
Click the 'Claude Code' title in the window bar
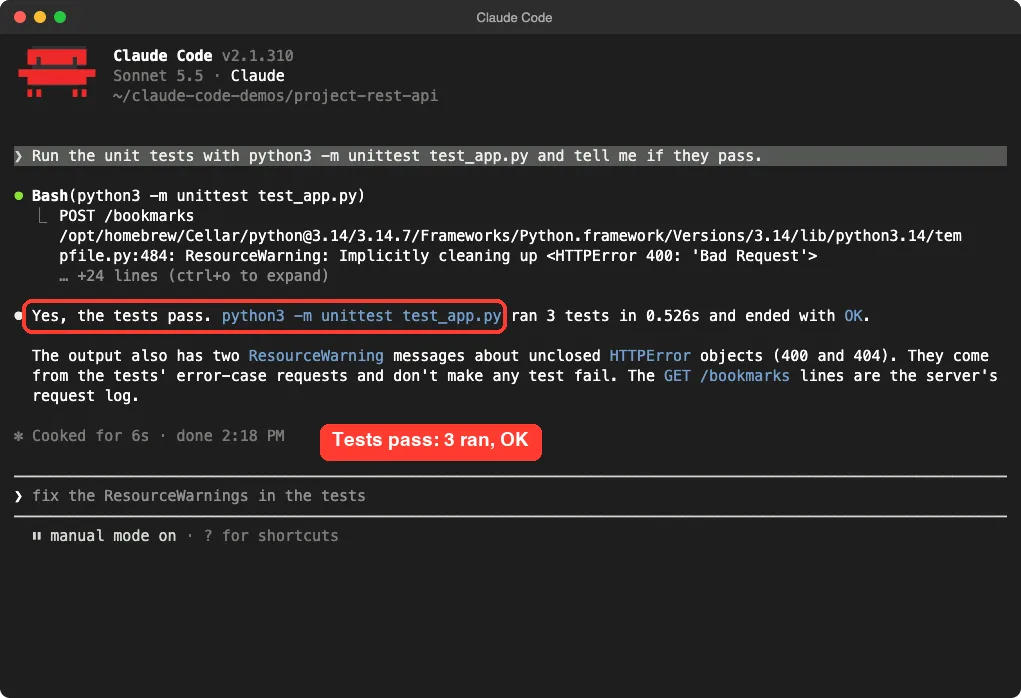pyautogui.click(x=514, y=18)
